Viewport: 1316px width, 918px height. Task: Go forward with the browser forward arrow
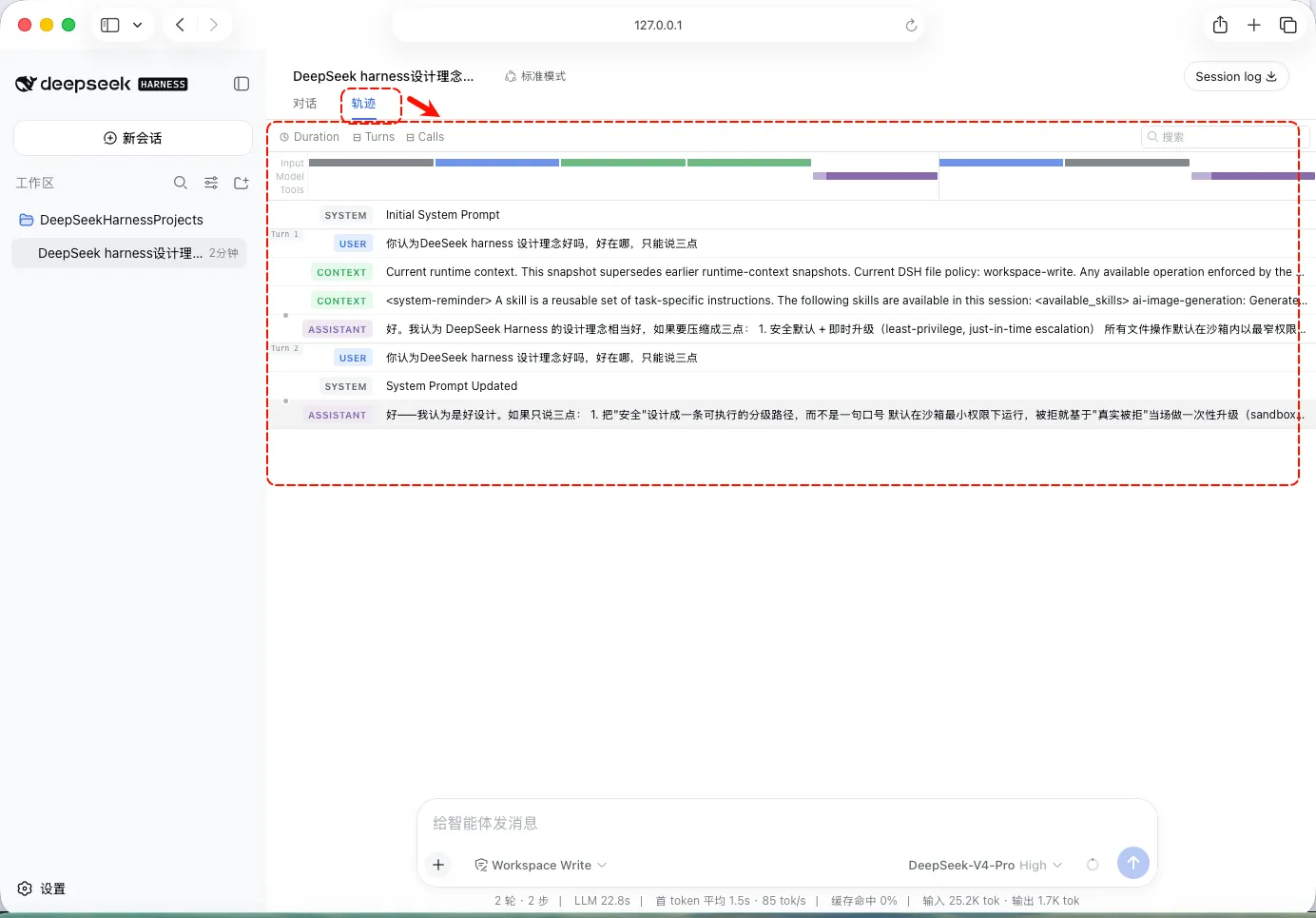pyautogui.click(x=214, y=25)
